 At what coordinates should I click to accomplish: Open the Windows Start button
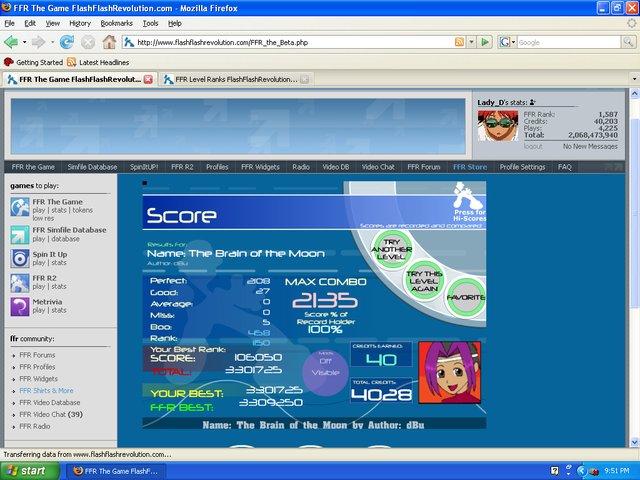(29, 471)
